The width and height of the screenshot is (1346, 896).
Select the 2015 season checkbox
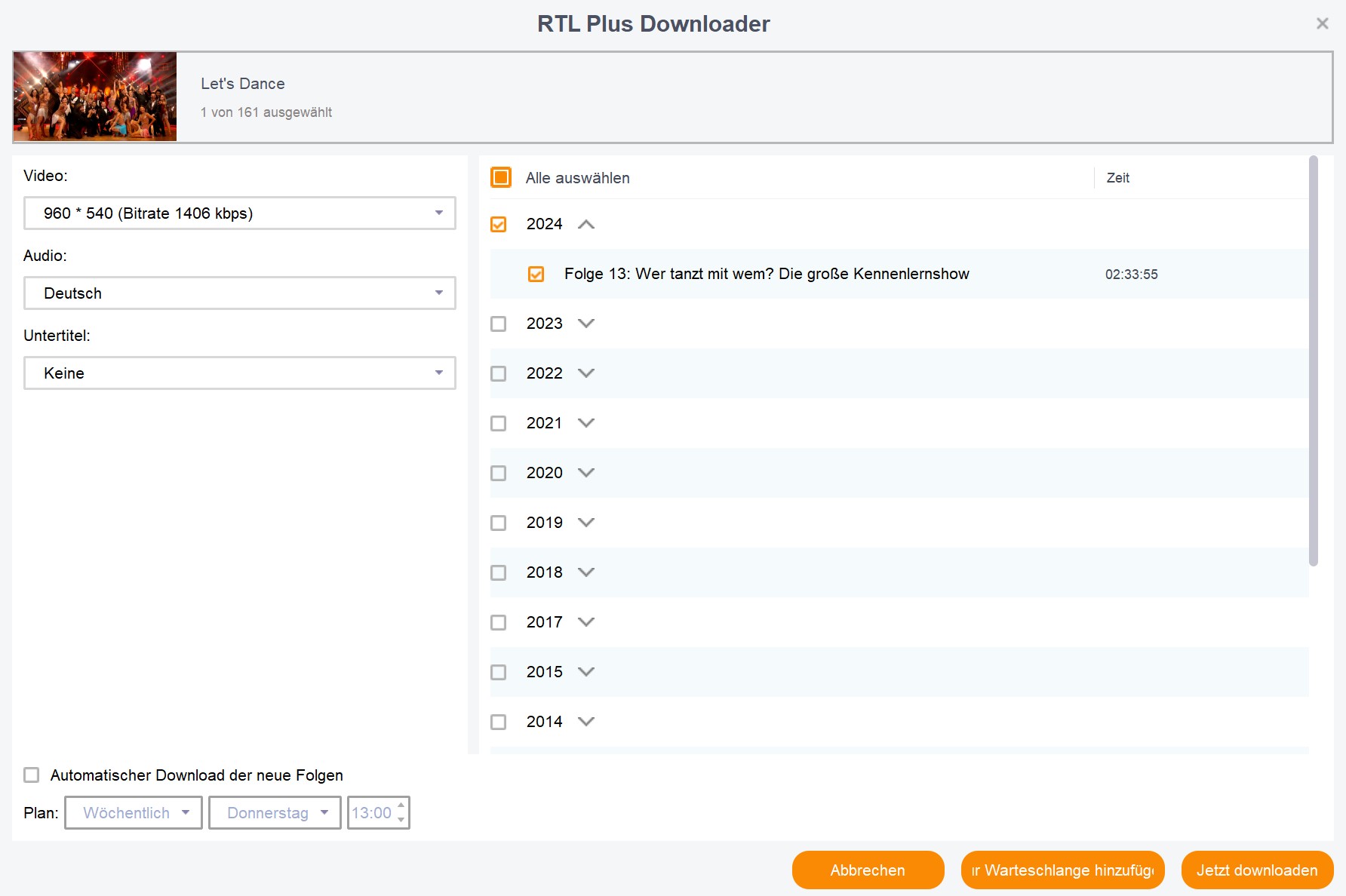499,672
